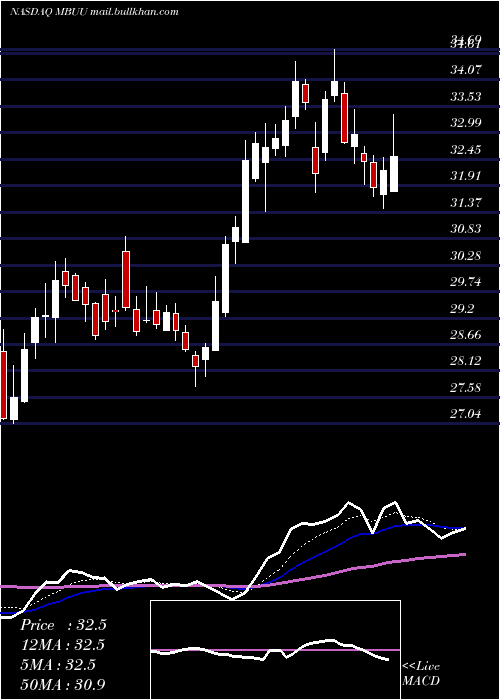Click the <<Live MACD label

pyautogui.click(x=421, y=673)
